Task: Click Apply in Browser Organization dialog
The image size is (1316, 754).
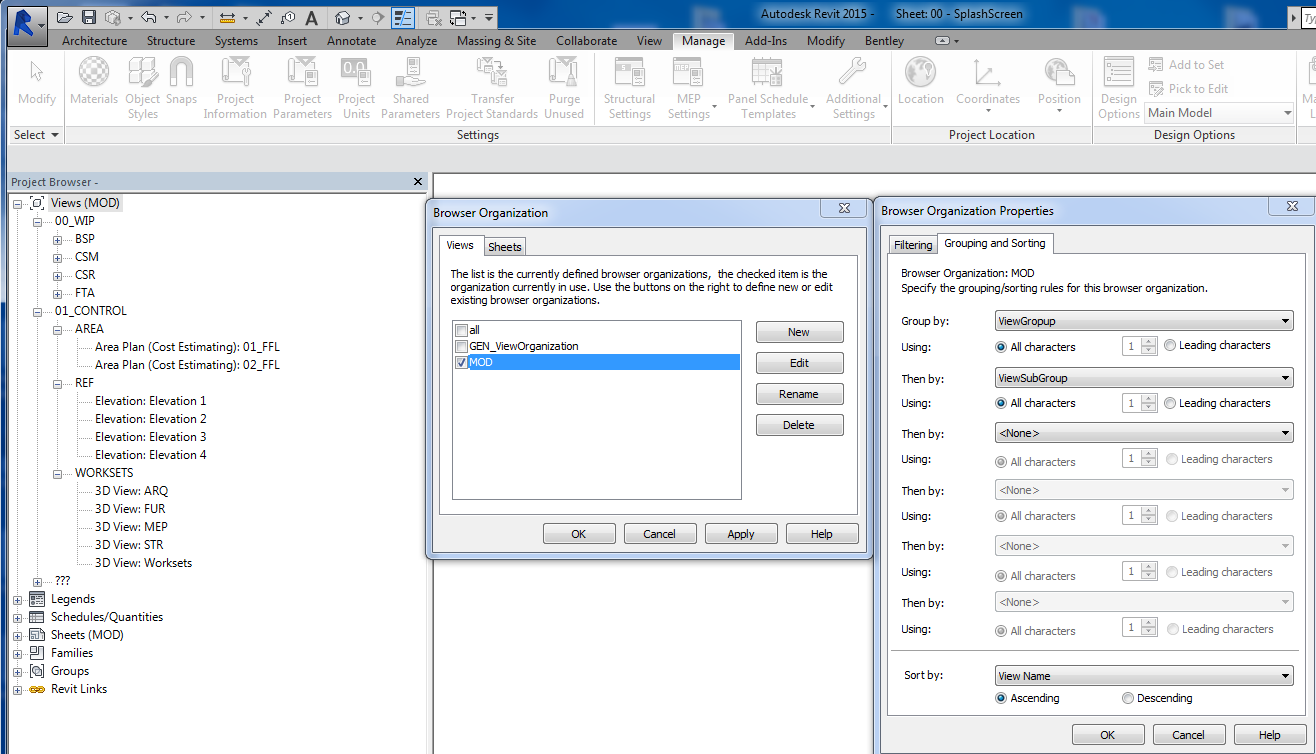Action: [x=741, y=534]
